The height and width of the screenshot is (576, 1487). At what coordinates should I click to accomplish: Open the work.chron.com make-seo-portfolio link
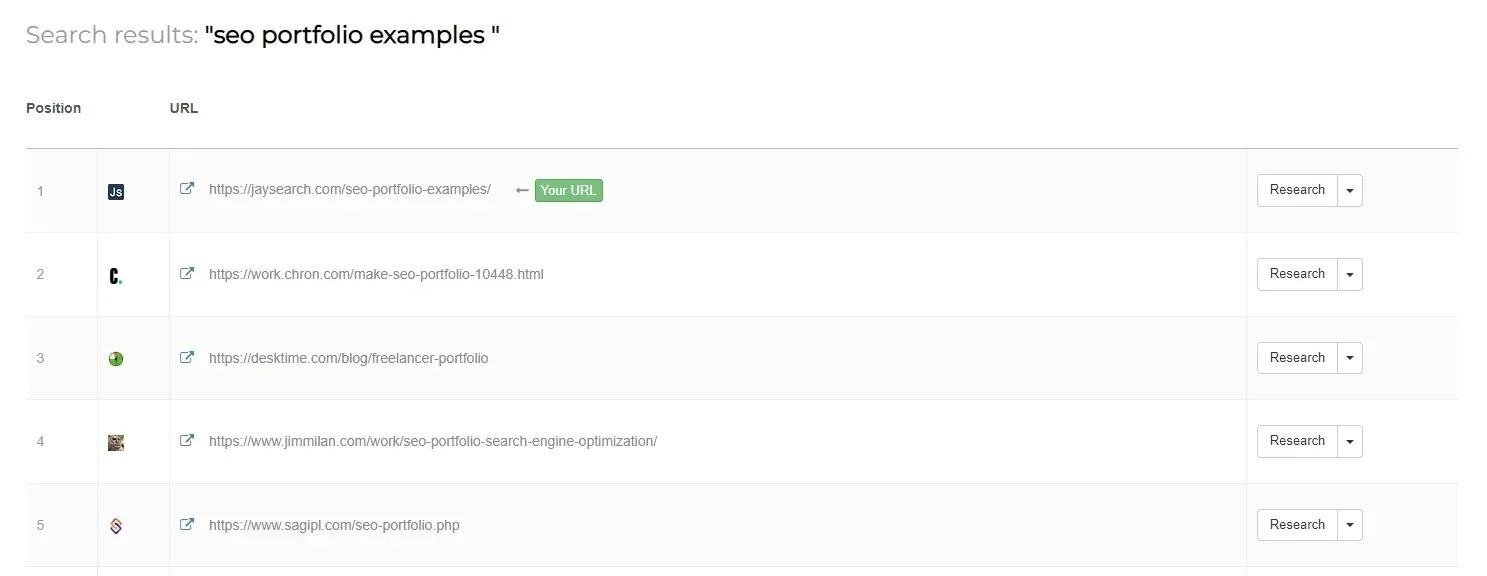pyautogui.click(x=376, y=274)
